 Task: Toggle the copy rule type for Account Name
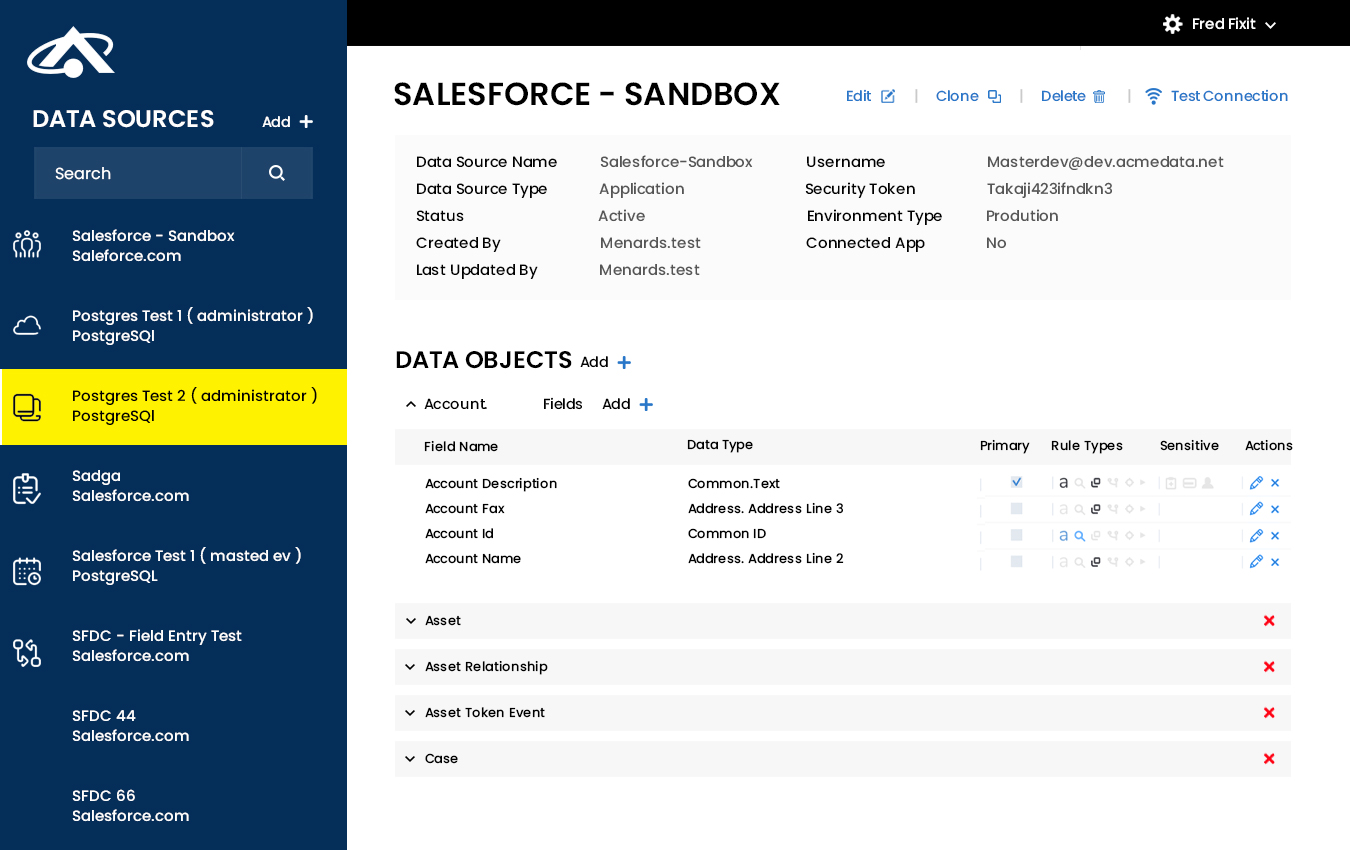[x=1096, y=562]
